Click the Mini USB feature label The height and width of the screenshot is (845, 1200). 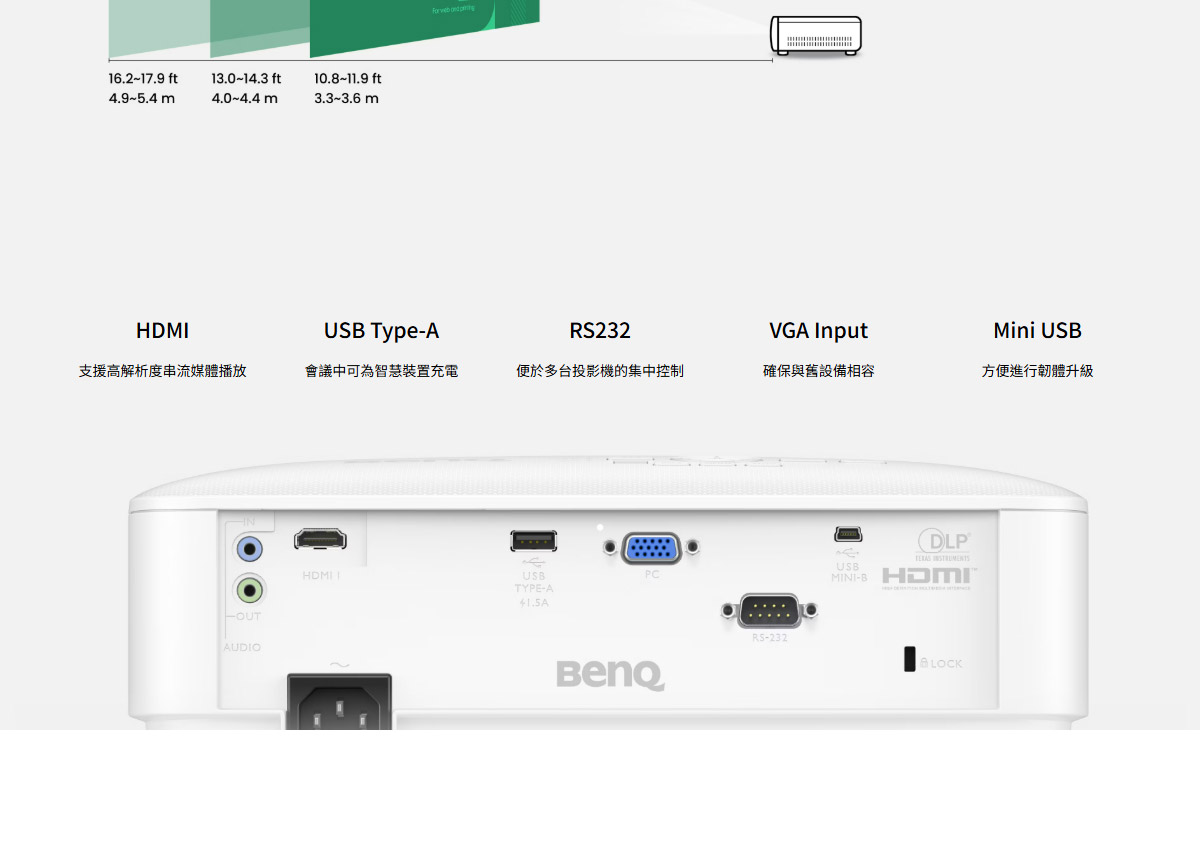(x=1037, y=330)
